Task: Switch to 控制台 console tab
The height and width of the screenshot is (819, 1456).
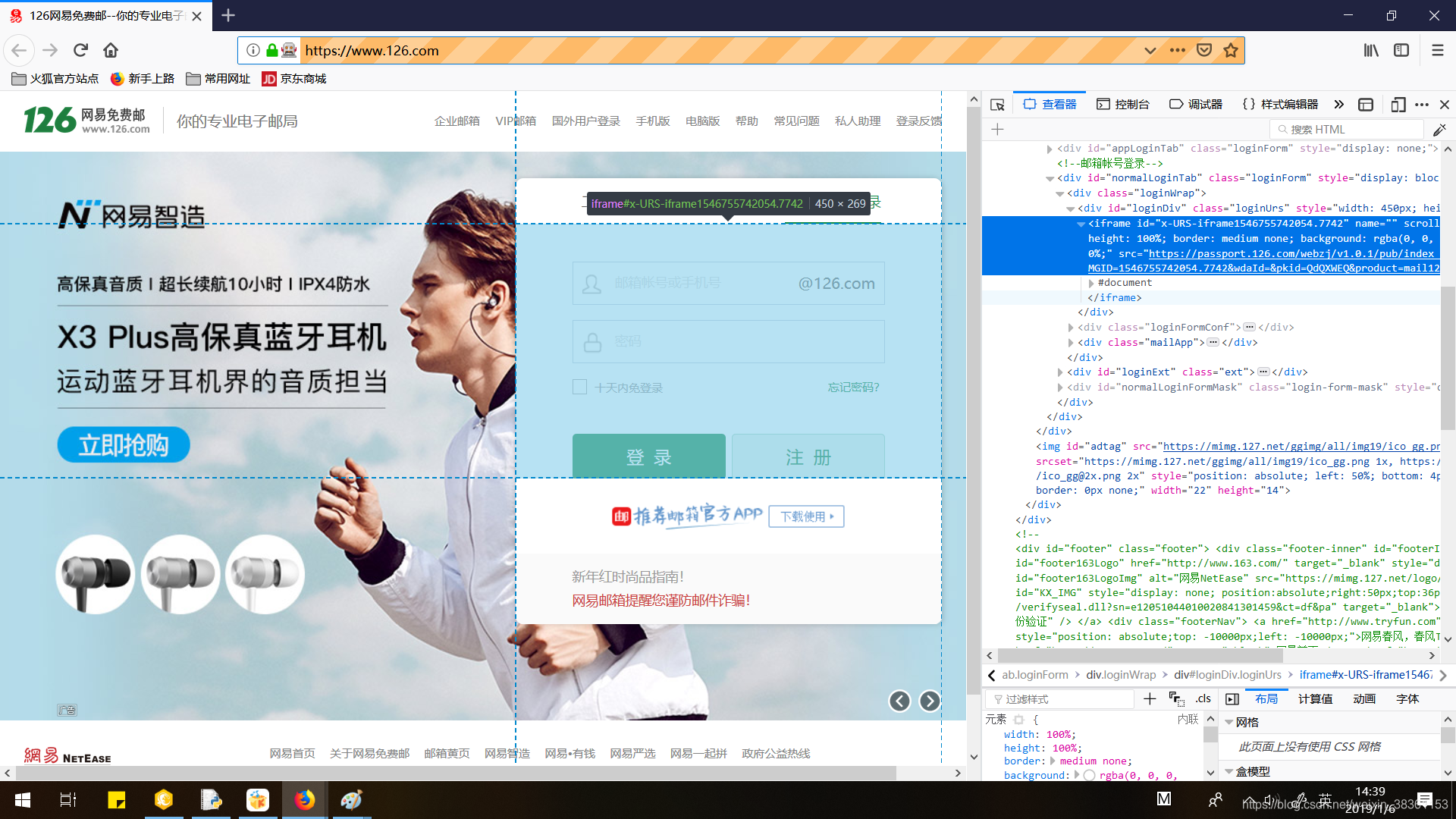Action: 1123,105
